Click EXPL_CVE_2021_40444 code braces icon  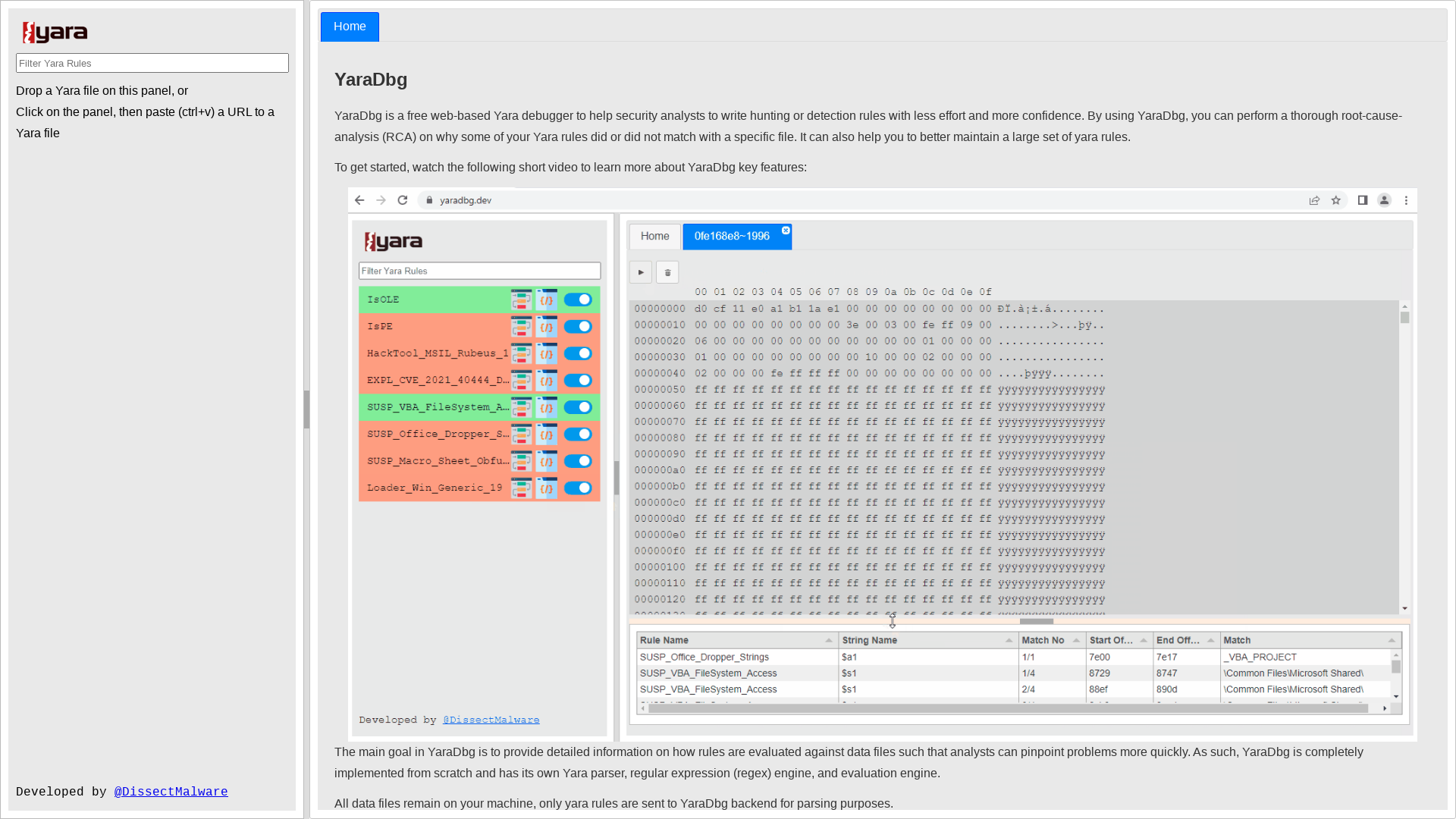547,381
